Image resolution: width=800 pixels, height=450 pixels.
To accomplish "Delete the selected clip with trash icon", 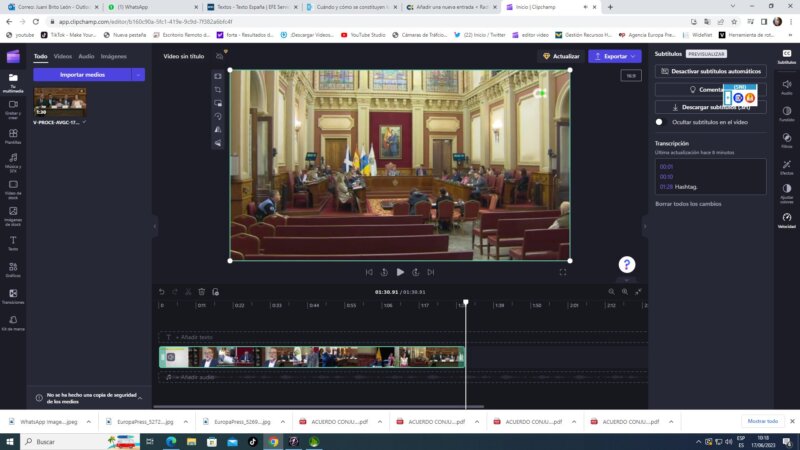I will [x=202, y=292].
